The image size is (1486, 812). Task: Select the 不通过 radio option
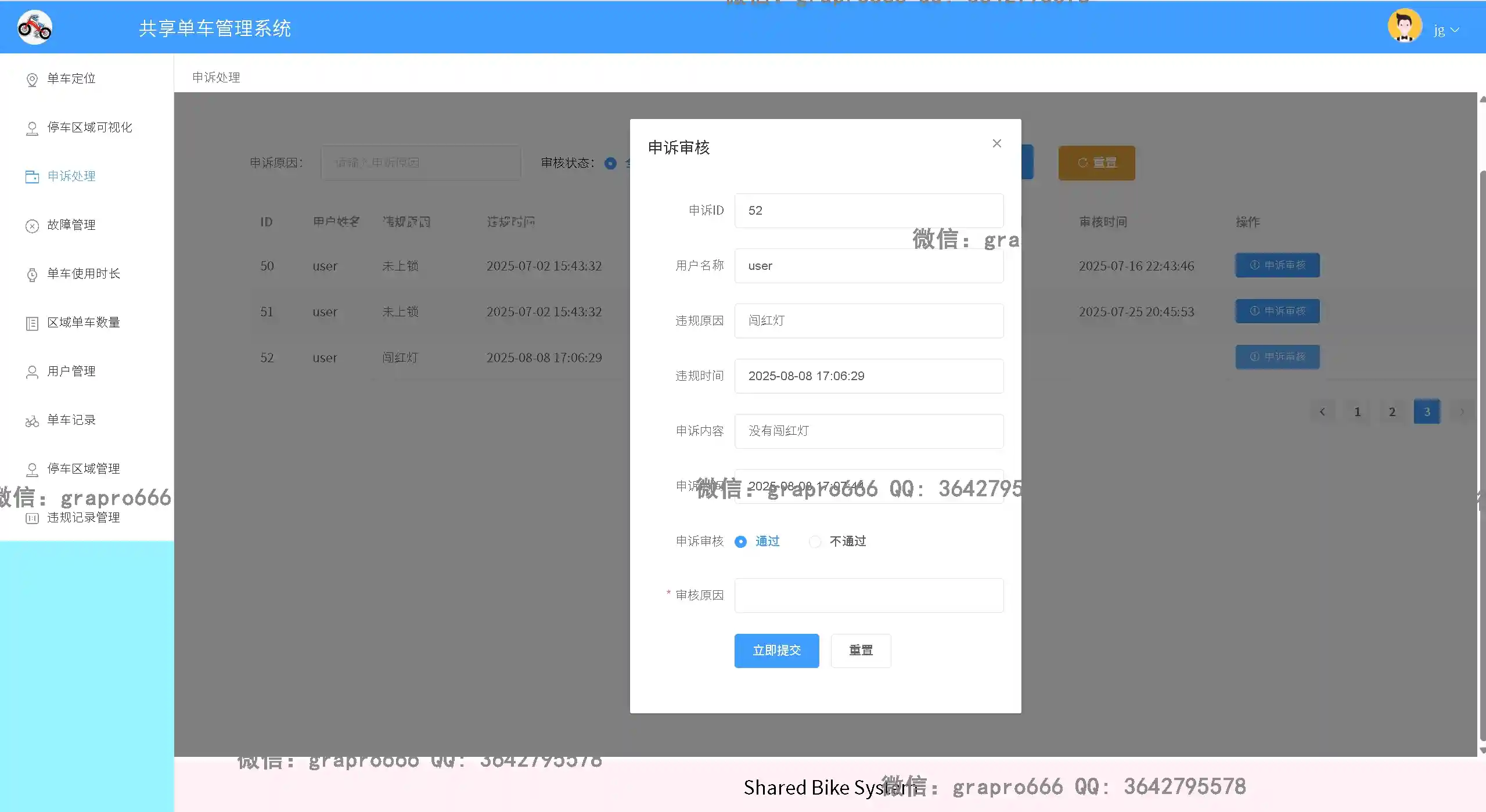(815, 542)
